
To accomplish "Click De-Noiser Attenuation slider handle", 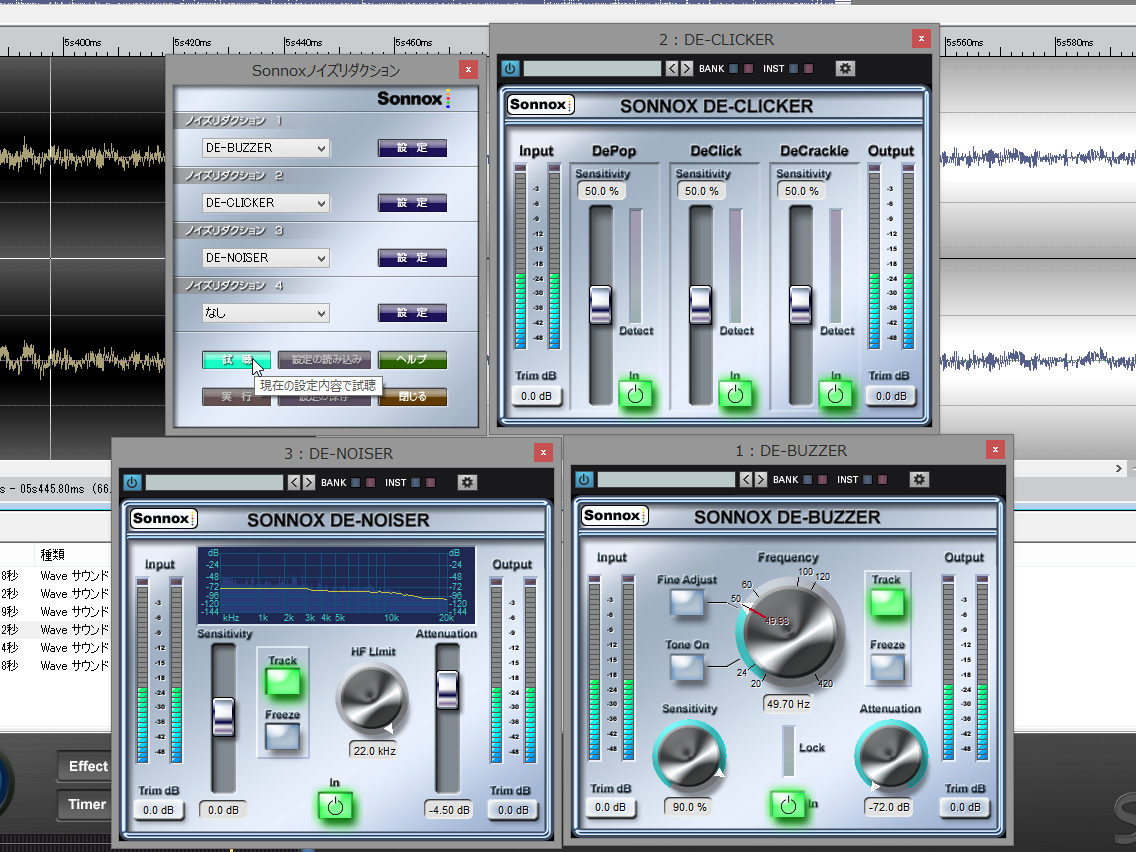I will [x=447, y=690].
